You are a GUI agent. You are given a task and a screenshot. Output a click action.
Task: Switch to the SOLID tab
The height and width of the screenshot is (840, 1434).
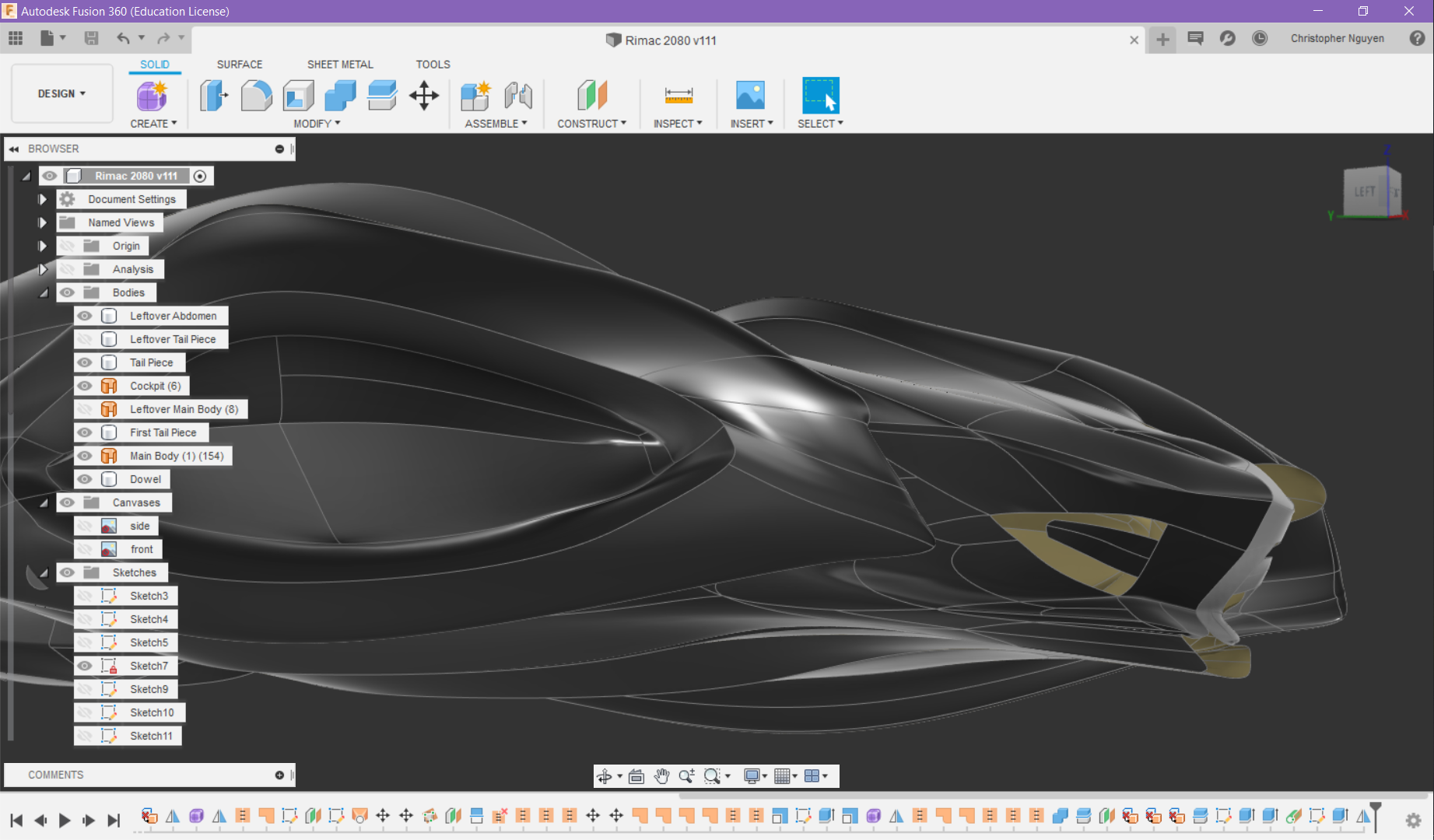click(155, 65)
